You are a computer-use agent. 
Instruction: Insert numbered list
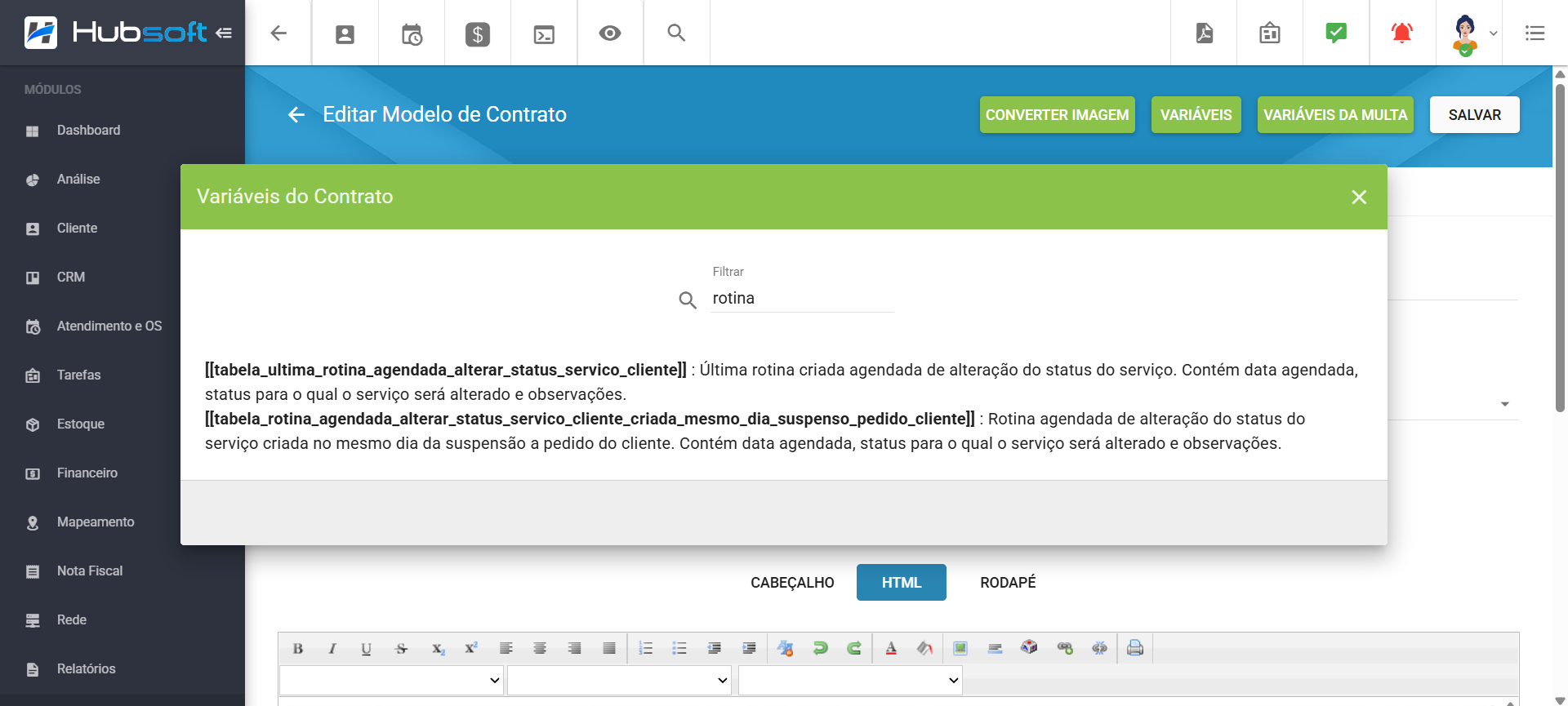(646, 648)
